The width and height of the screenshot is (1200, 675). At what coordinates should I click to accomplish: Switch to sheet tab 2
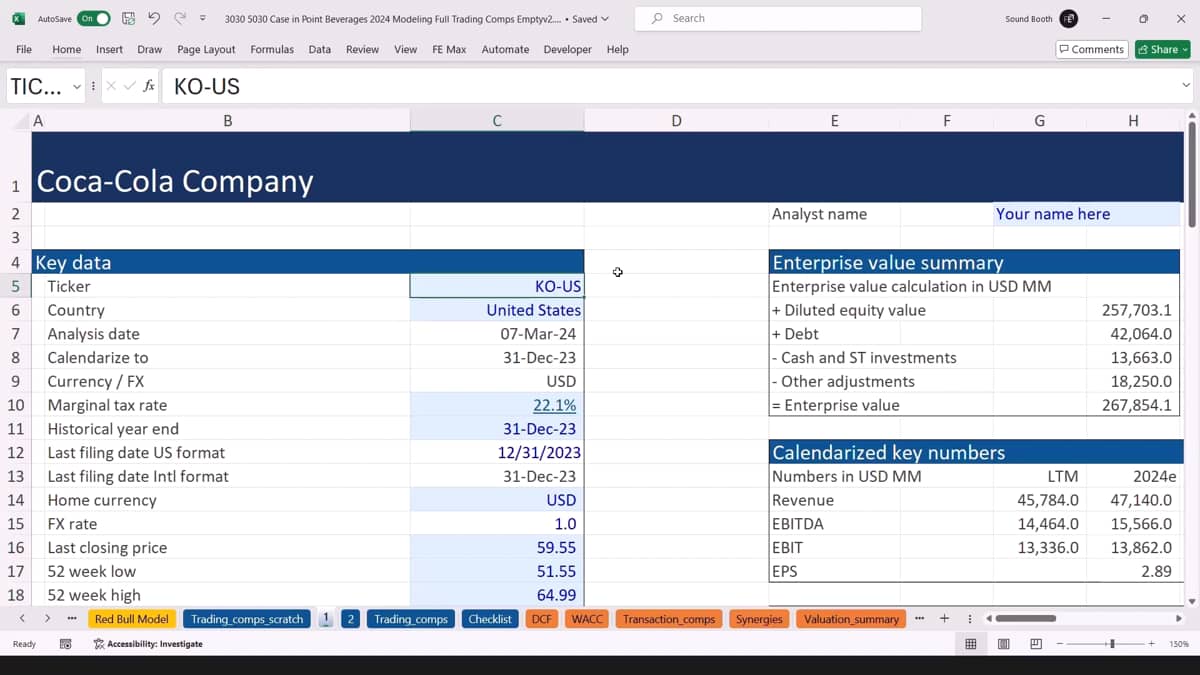click(350, 619)
